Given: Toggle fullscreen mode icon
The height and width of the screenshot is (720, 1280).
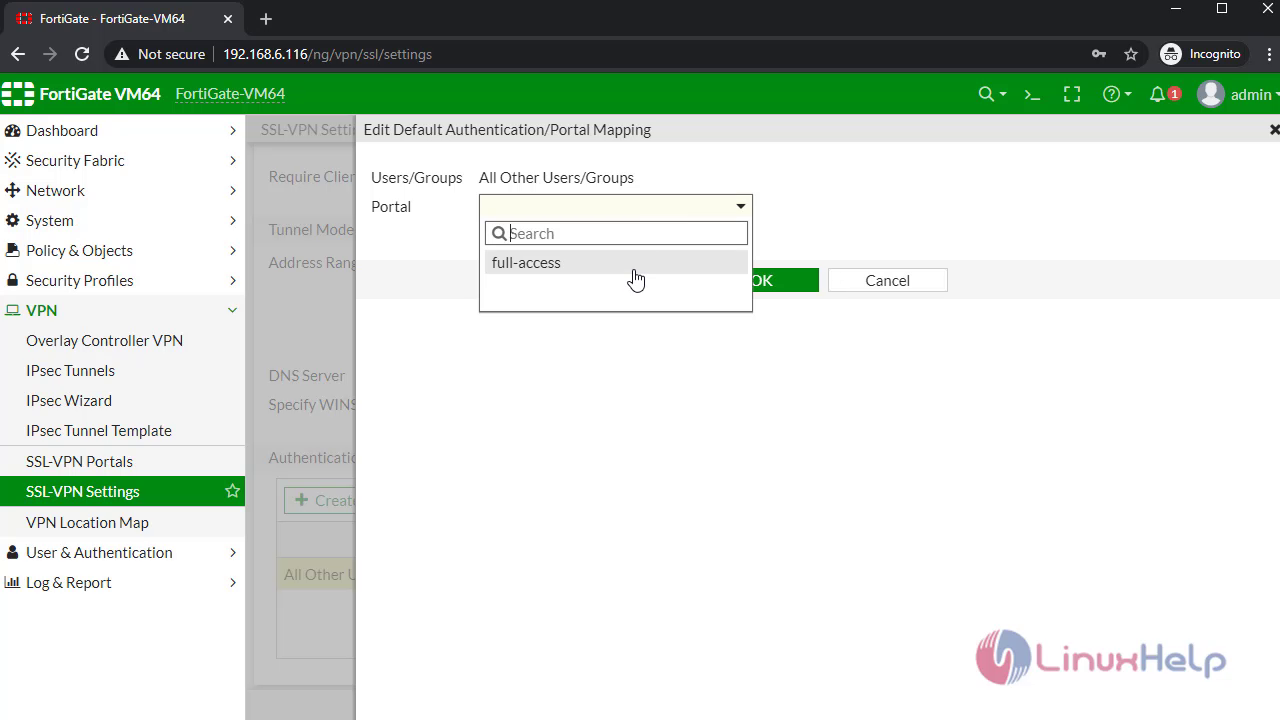Looking at the screenshot, I should (x=1072, y=94).
